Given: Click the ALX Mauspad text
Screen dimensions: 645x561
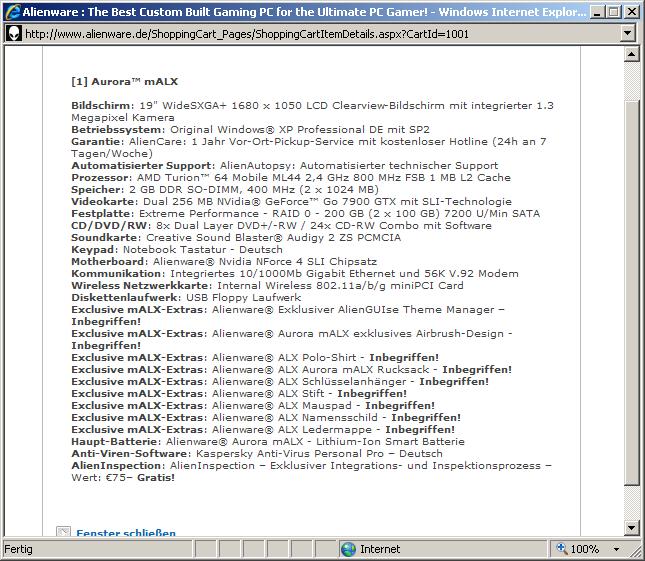Looking at the screenshot, I should pyautogui.click(x=315, y=405).
